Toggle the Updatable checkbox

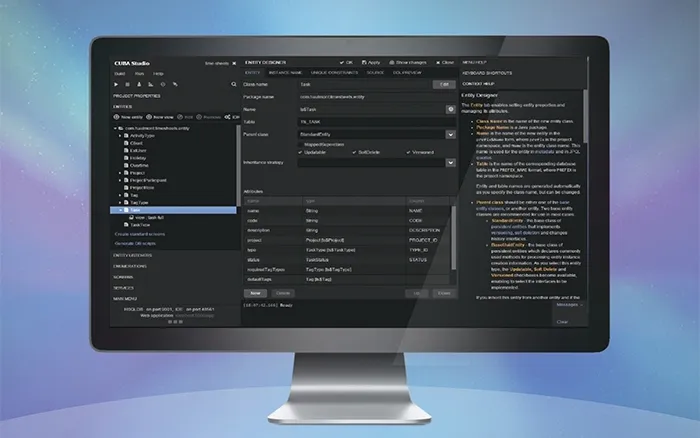pyautogui.click(x=300, y=152)
